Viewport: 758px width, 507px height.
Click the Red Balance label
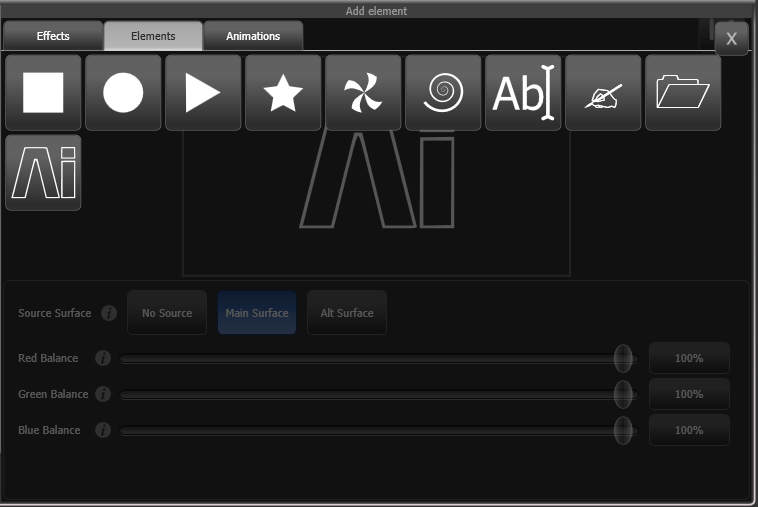48,358
